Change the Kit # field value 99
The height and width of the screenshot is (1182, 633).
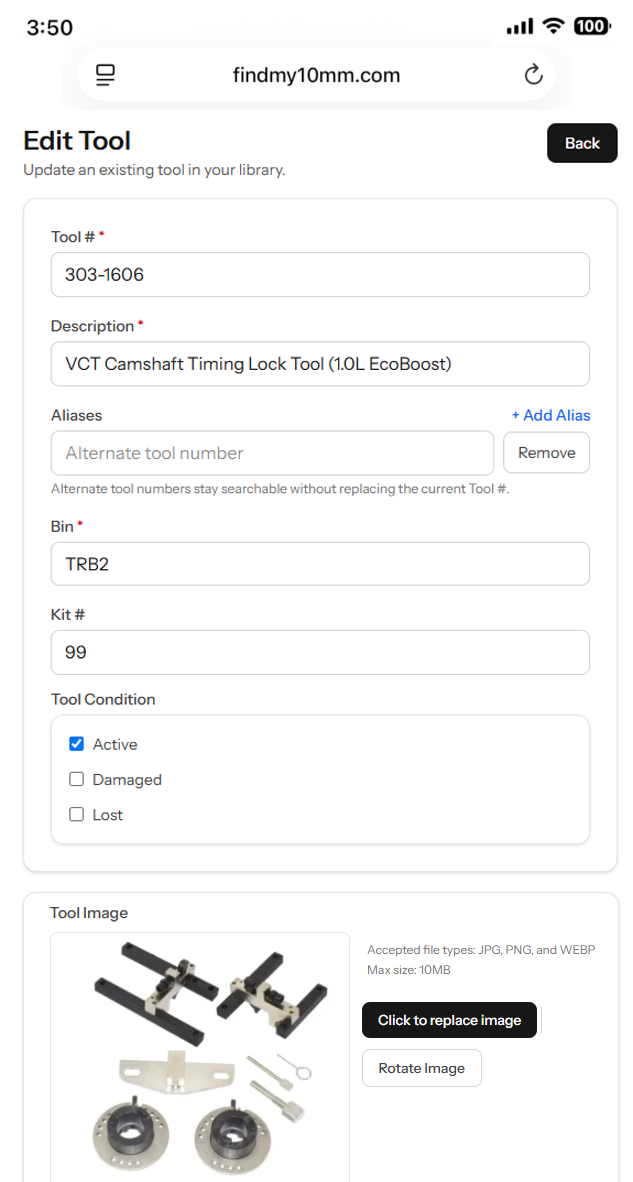point(320,652)
